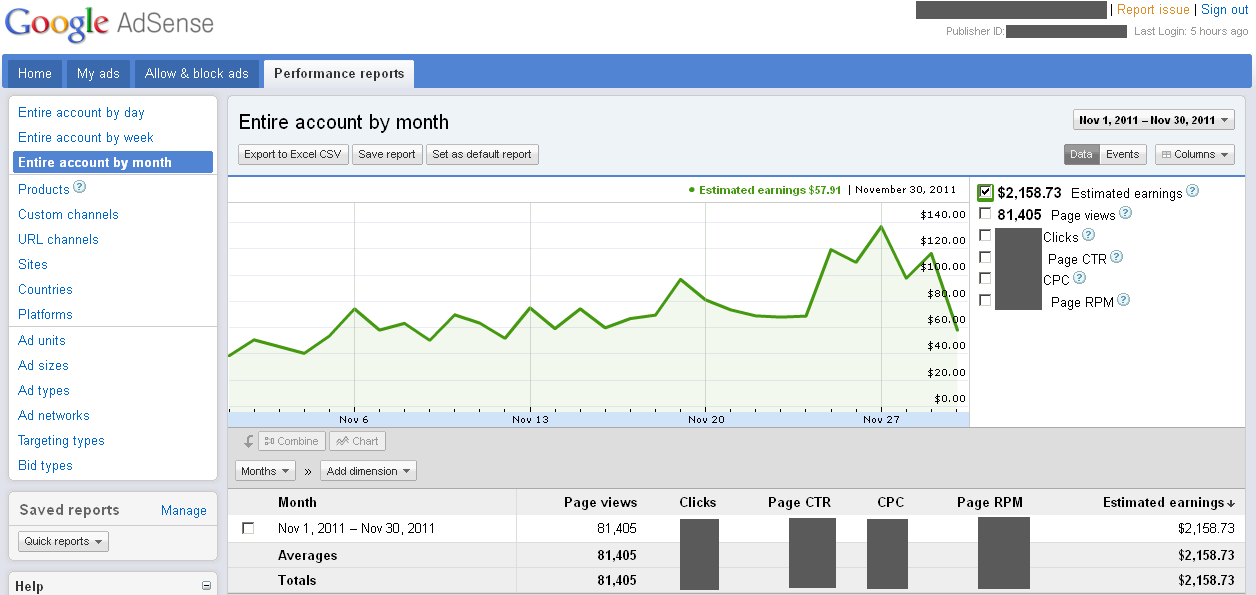Click the Chart button below the graph
The image size is (1256, 595).
[x=357, y=441]
